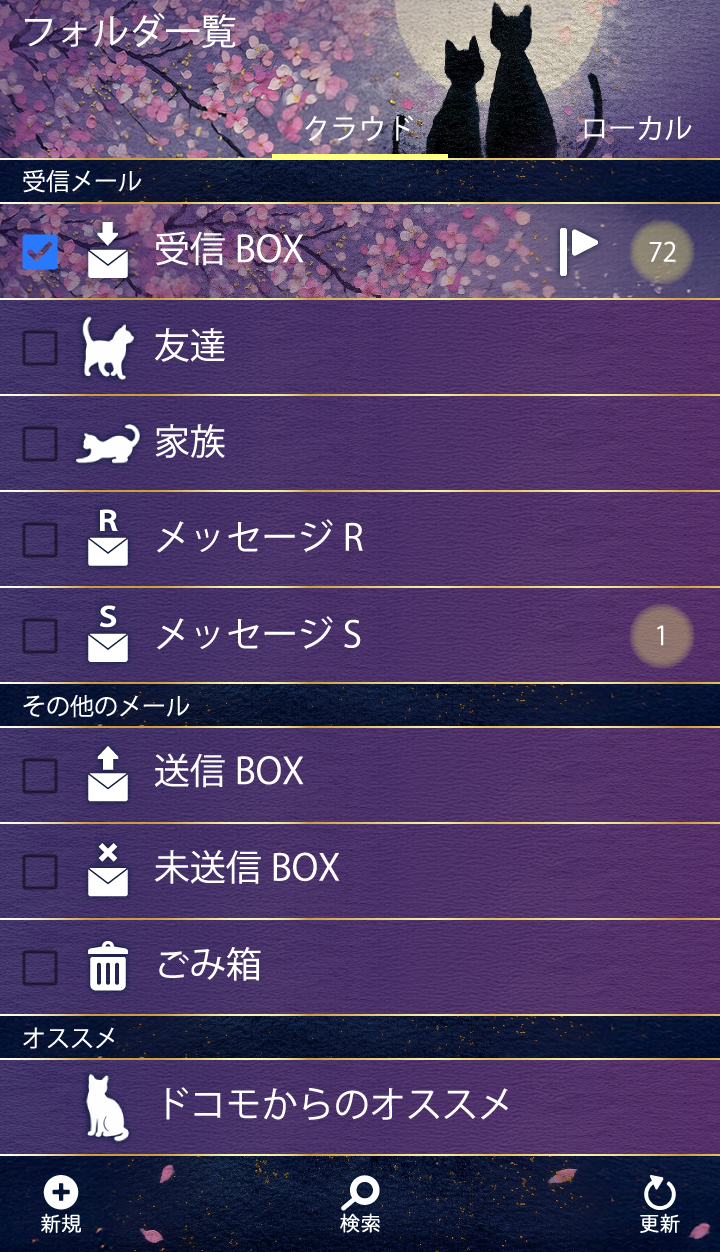Tap the 検索 search button
This screenshot has height=1252, width=720.
point(360,1204)
